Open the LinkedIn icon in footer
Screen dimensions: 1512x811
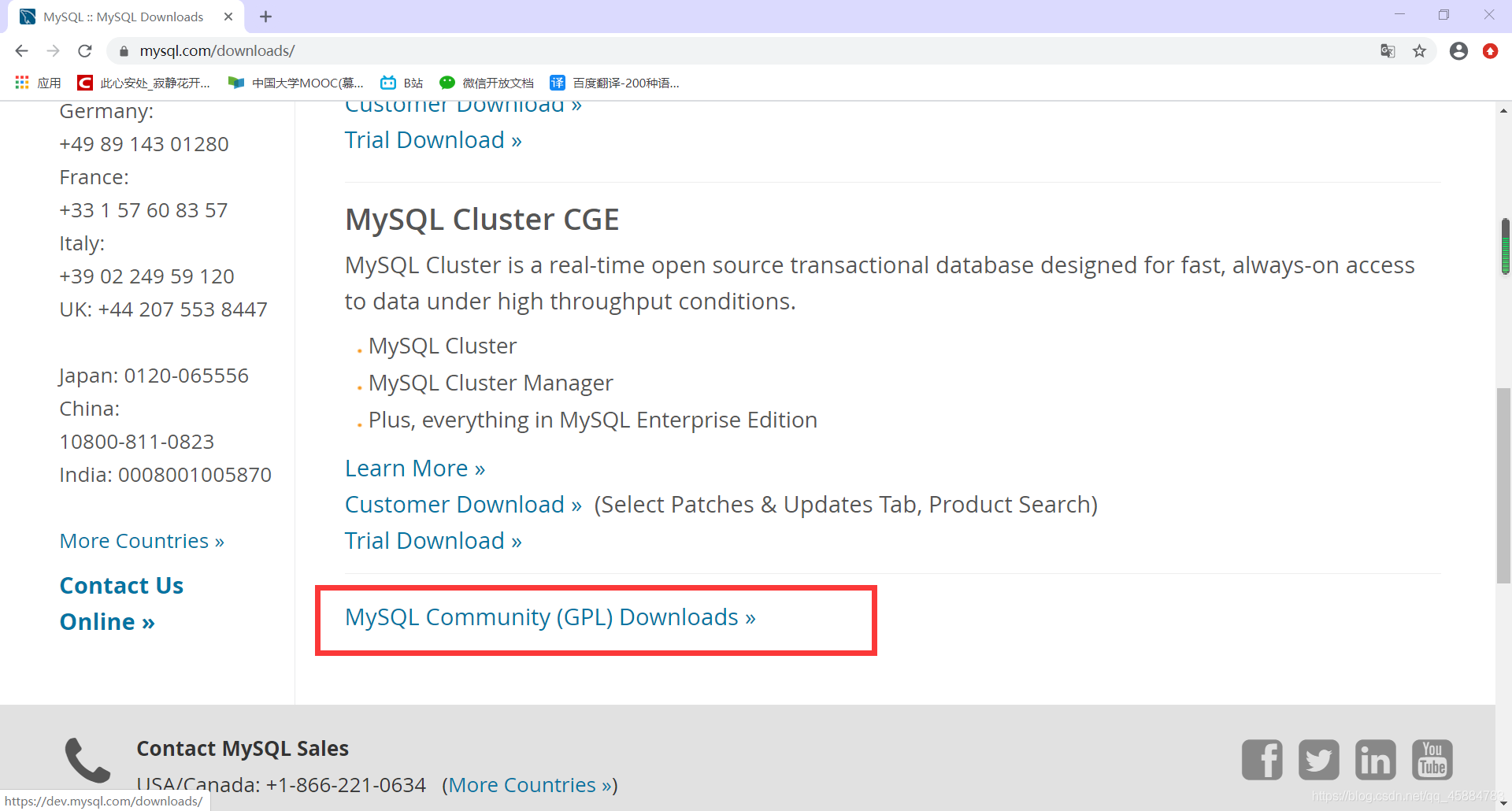click(1376, 760)
